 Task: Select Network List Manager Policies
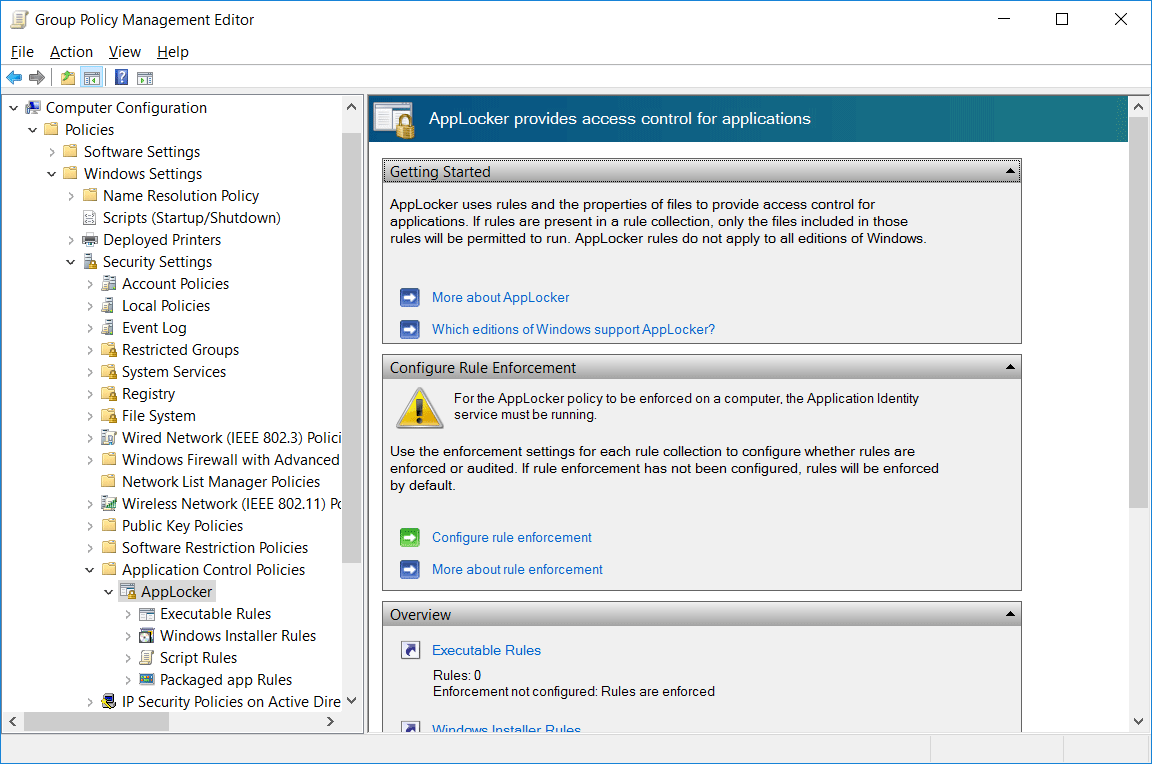click(x=220, y=482)
